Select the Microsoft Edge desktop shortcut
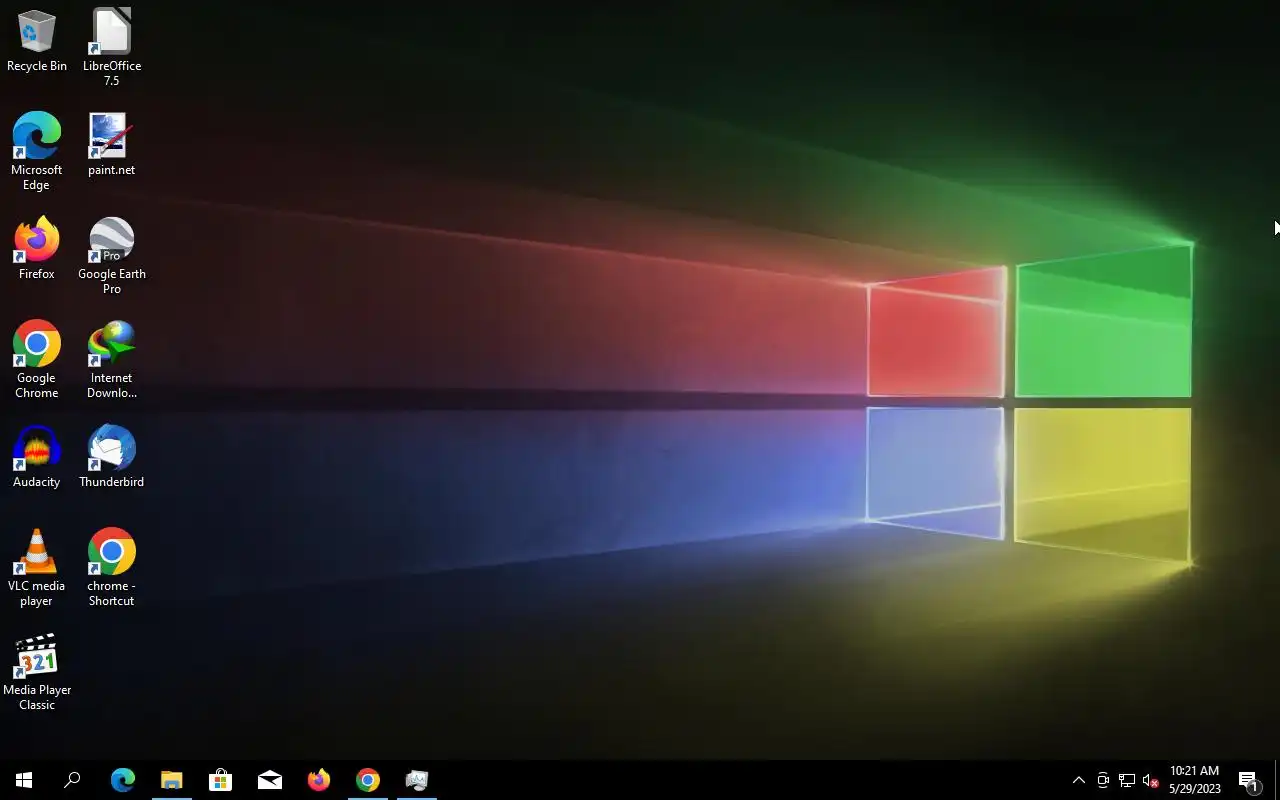This screenshot has height=800, width=1280. click(37, 151)
